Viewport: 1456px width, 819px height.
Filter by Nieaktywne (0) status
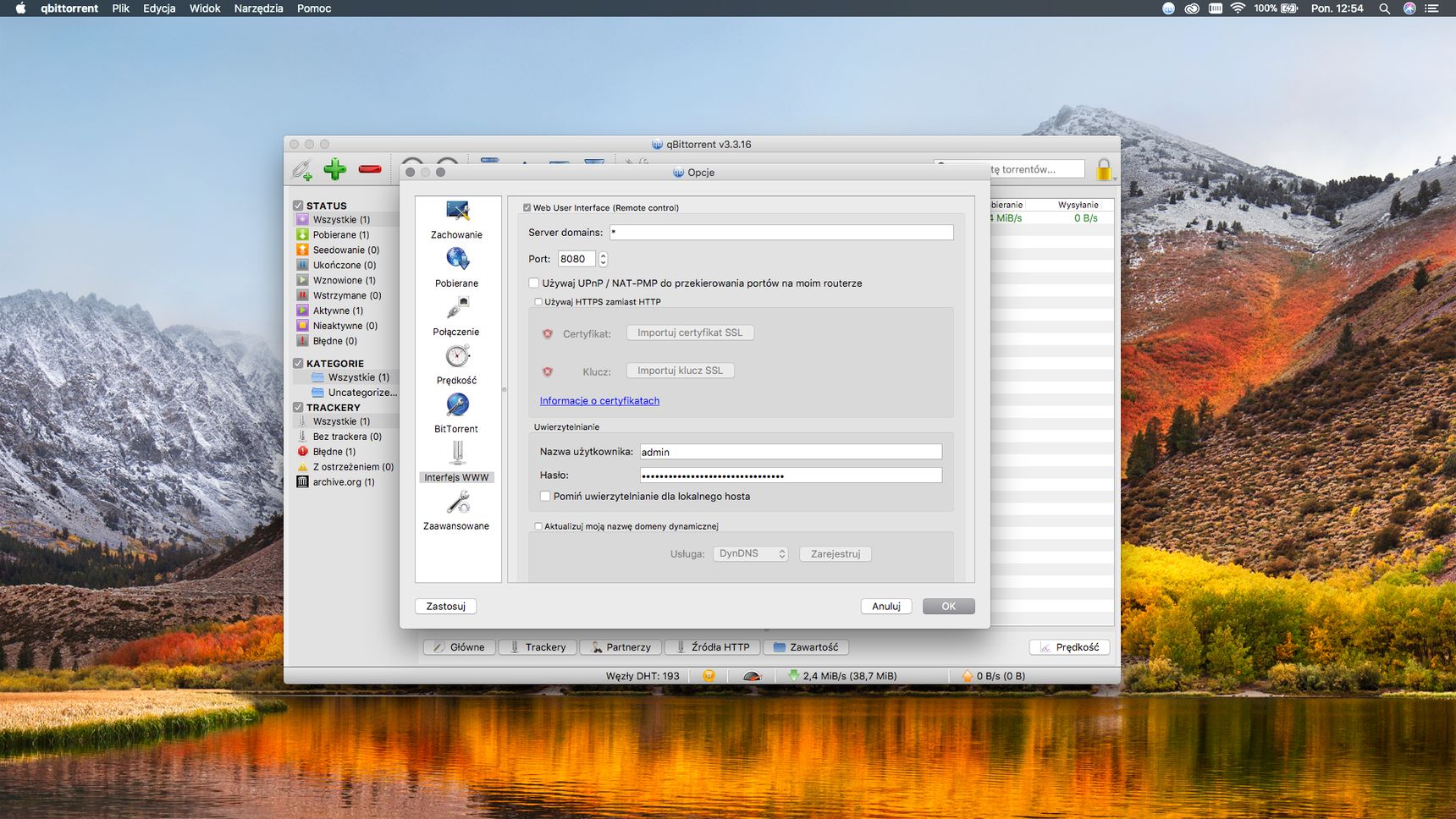(345, 326)
